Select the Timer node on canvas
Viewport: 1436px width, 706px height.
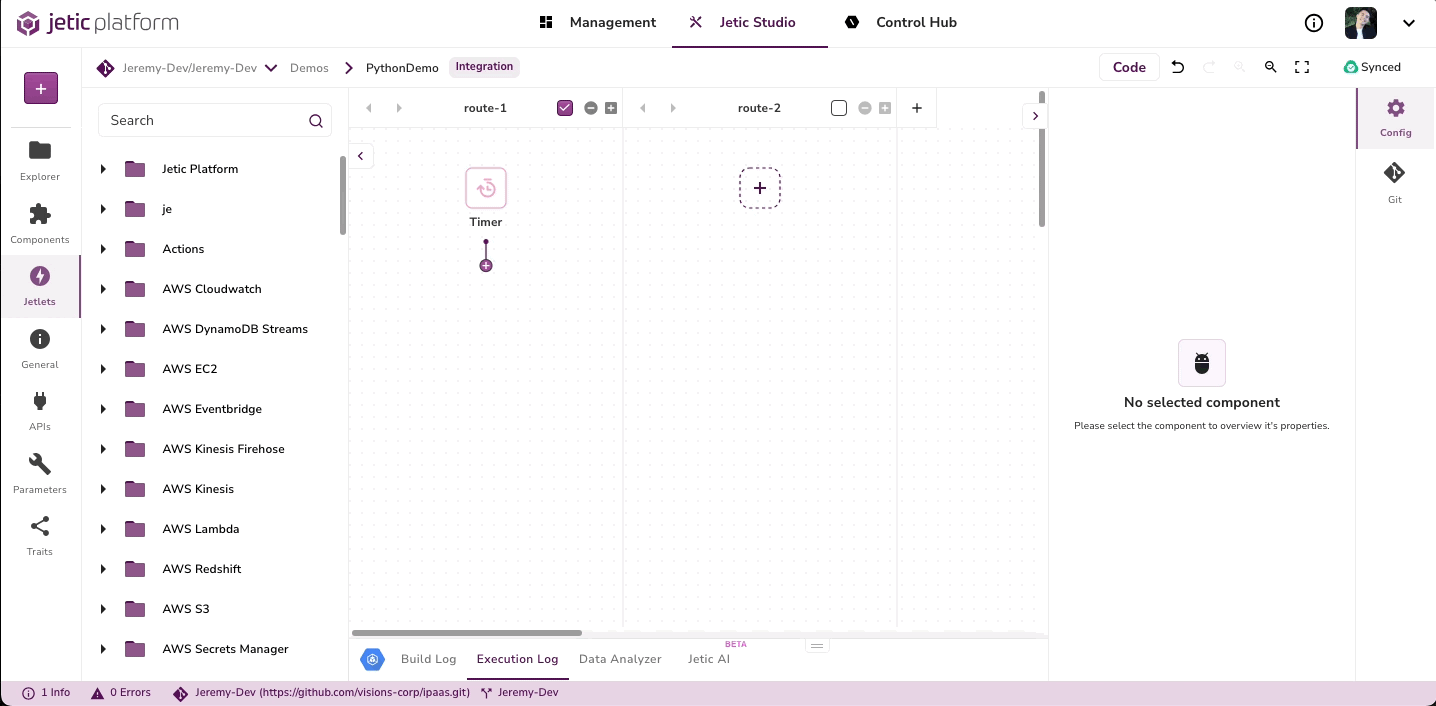click(x=486, y=188)
